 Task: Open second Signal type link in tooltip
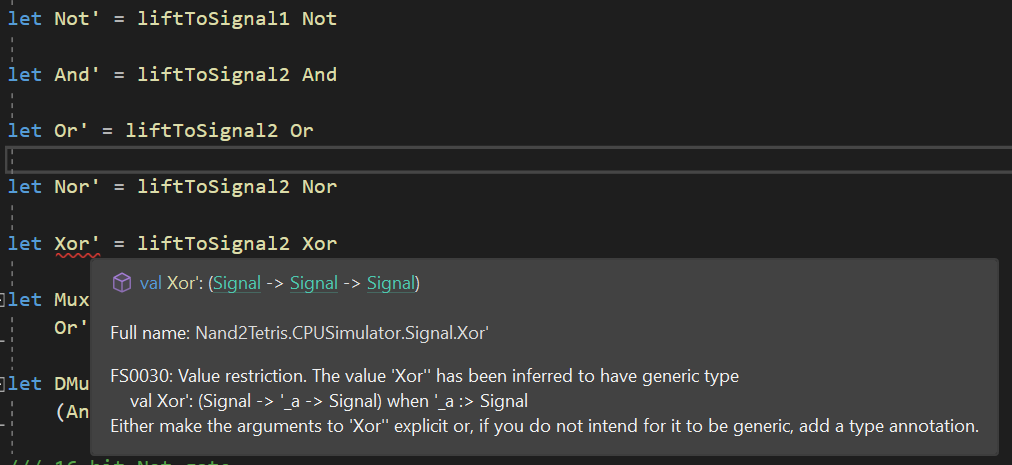pos(314,283)
